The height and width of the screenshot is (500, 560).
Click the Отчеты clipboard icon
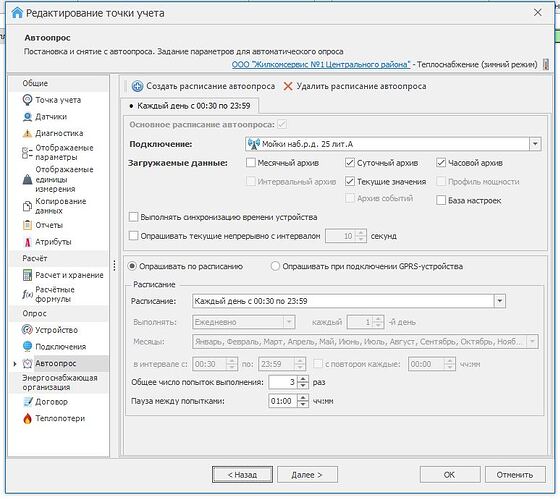(27, 225)
